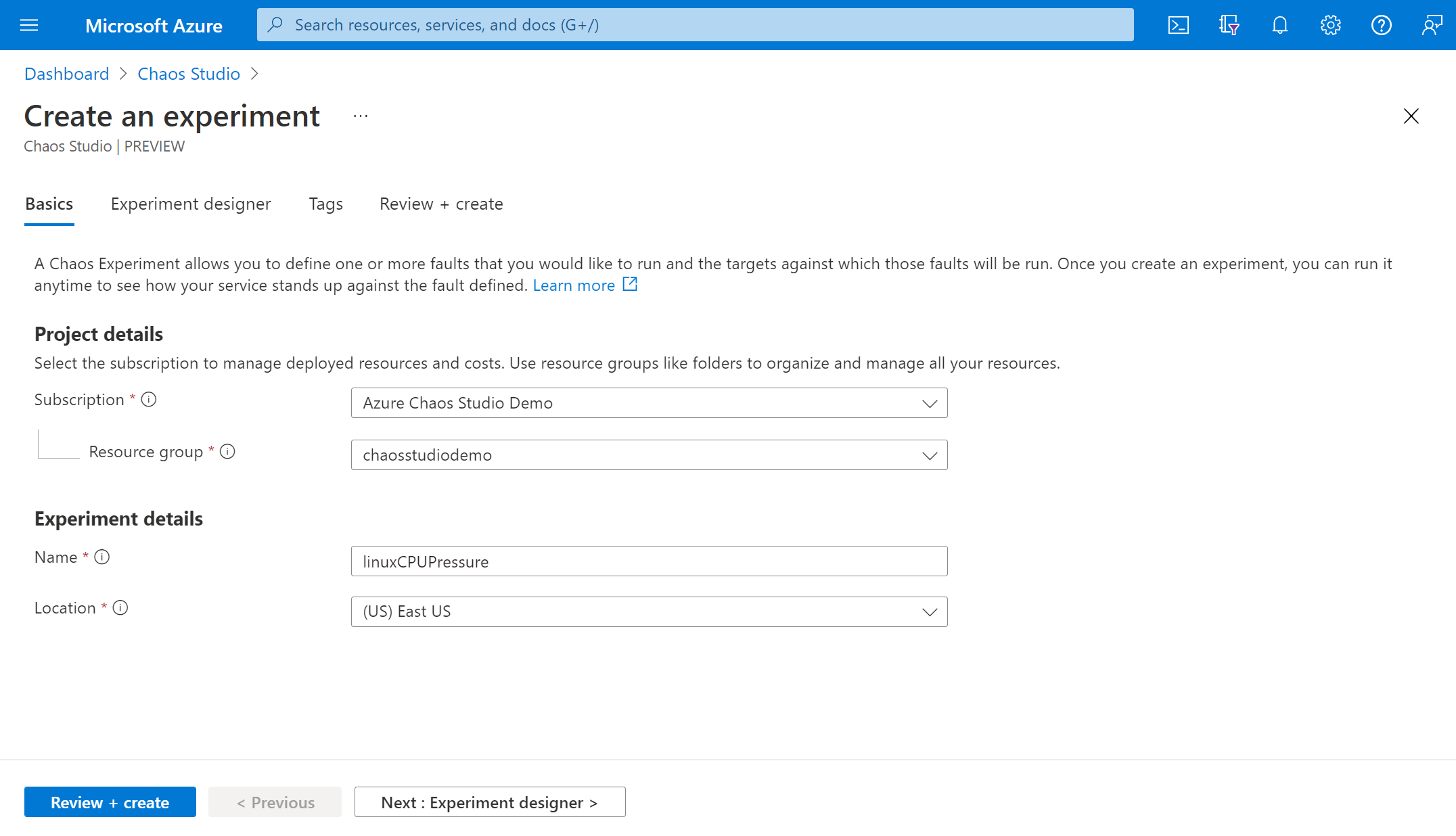
Task: Expand the Subscription dropdown
Action: coord(927,403)
